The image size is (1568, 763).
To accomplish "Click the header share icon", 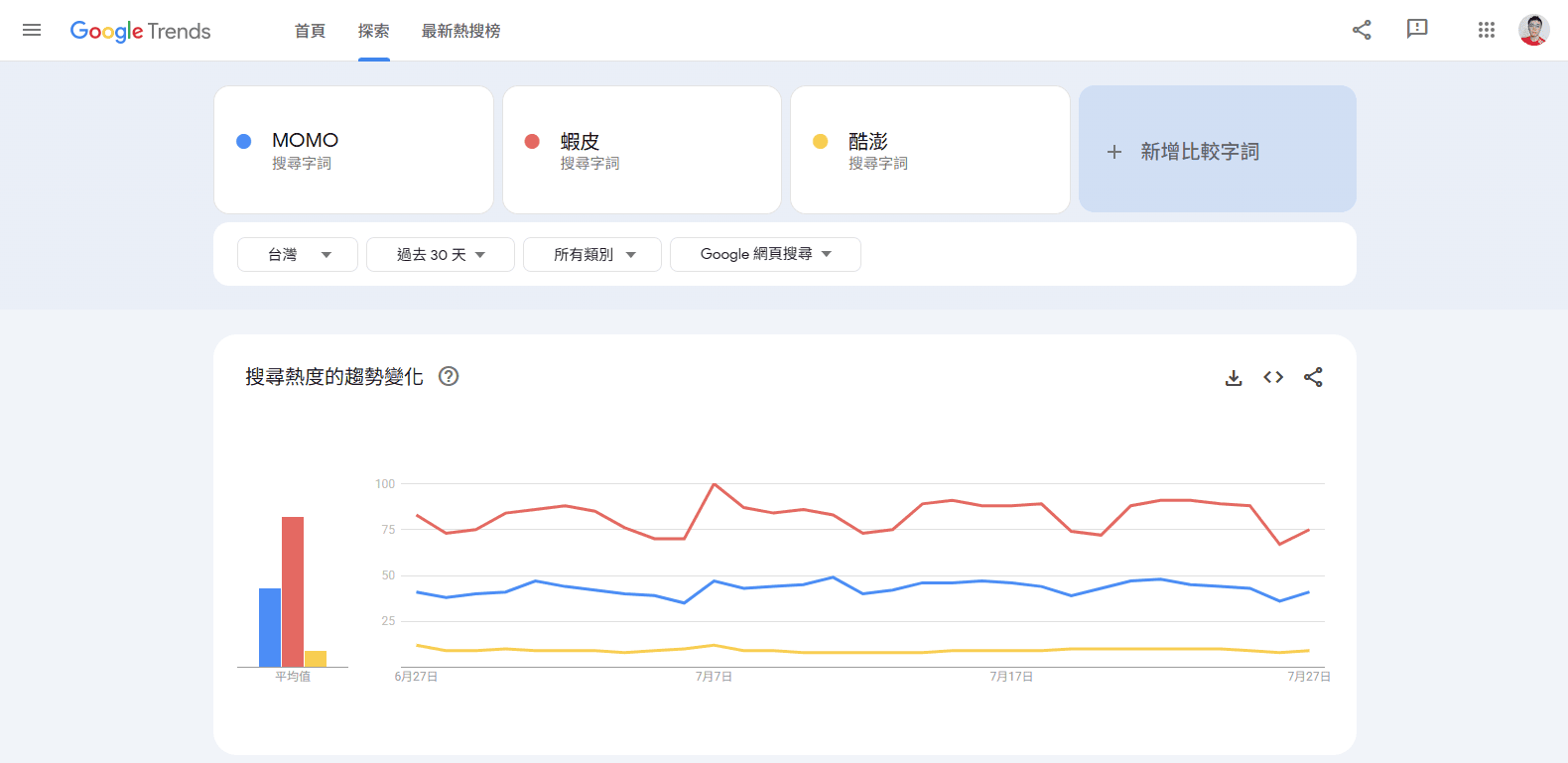I will 1362,30.
